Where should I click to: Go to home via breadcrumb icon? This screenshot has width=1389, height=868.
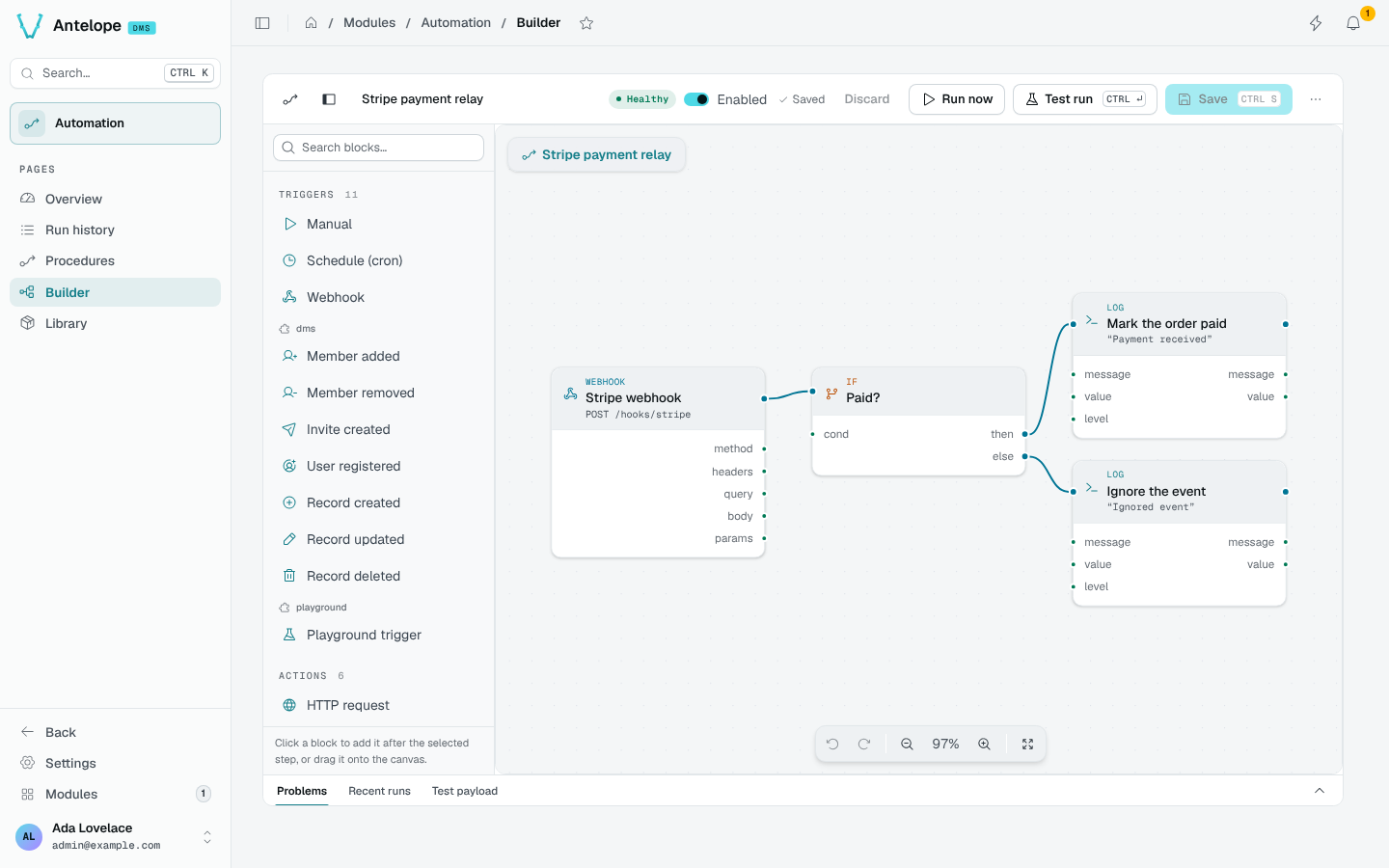(312, 23)
